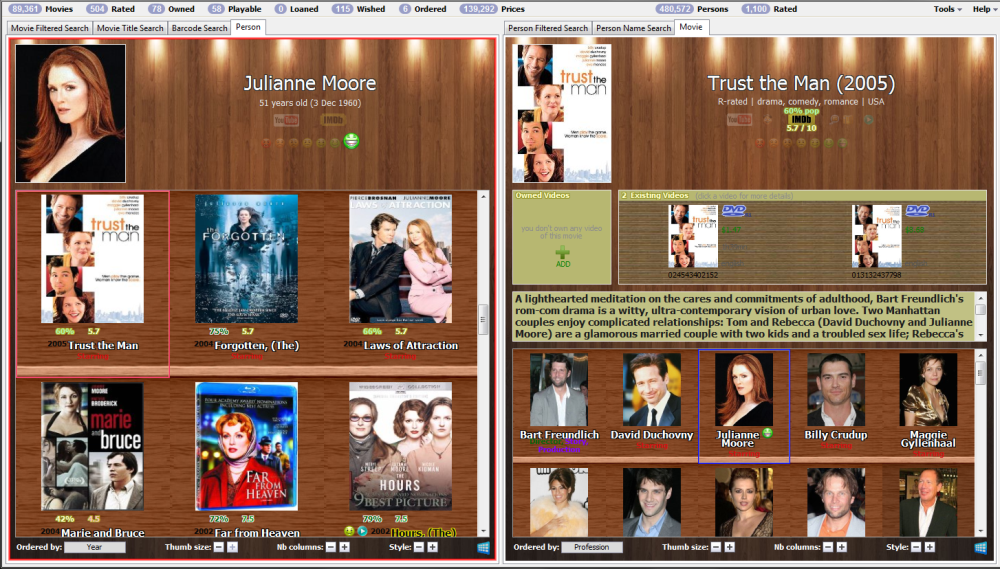
Task: Decrease Nb columns in Movie panel
Action: click(x=828, y=547)
